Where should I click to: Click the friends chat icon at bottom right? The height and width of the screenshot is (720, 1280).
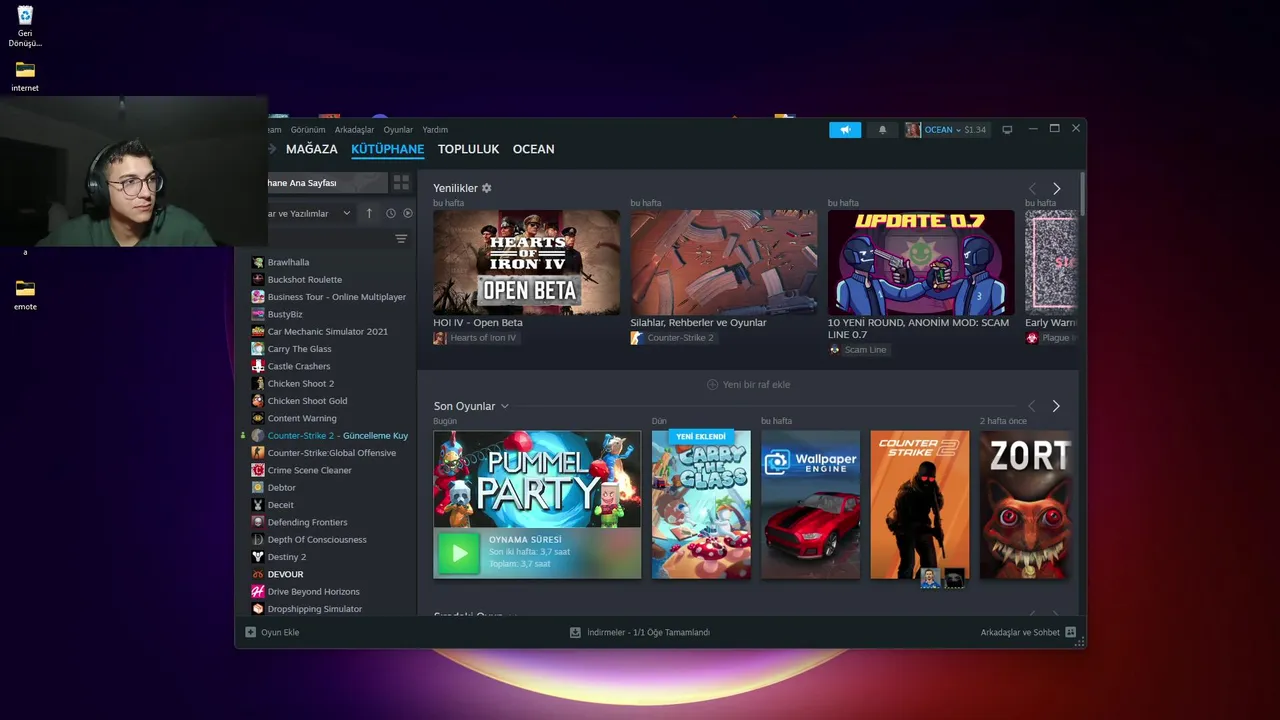[x=1071, y=632]
